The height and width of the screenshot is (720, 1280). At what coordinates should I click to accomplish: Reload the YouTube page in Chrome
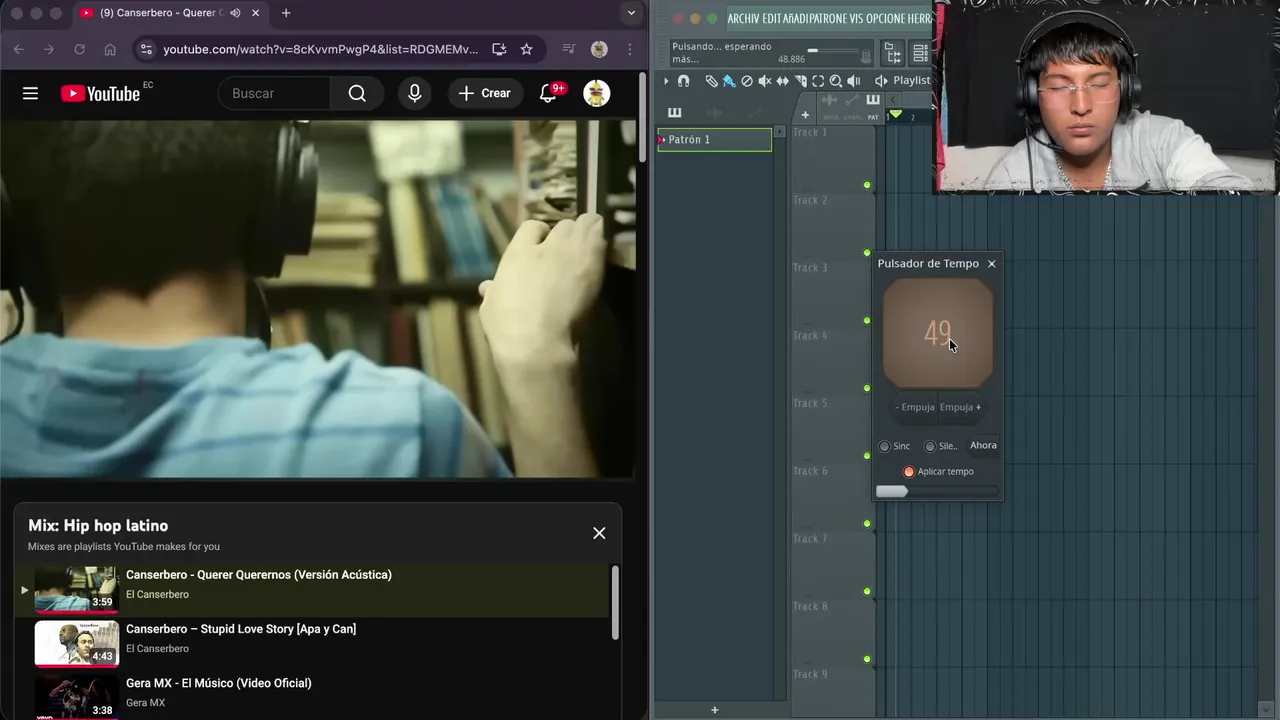79,49
